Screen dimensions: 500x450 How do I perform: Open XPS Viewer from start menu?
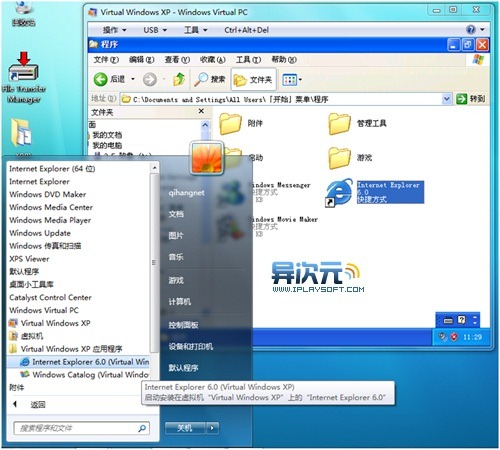29,259
